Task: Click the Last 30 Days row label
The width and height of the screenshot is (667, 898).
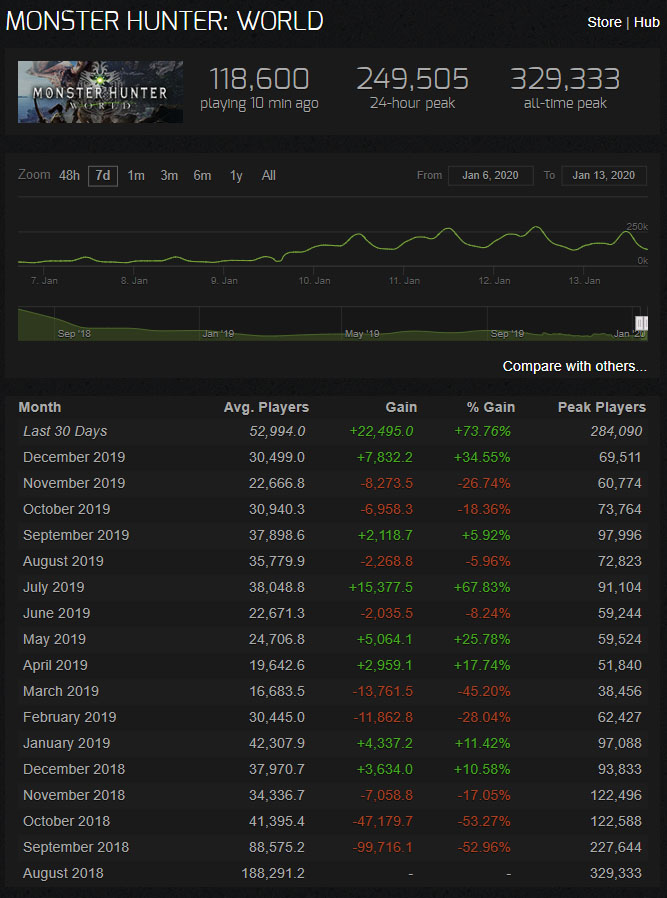Action: (x=65, y=431)
